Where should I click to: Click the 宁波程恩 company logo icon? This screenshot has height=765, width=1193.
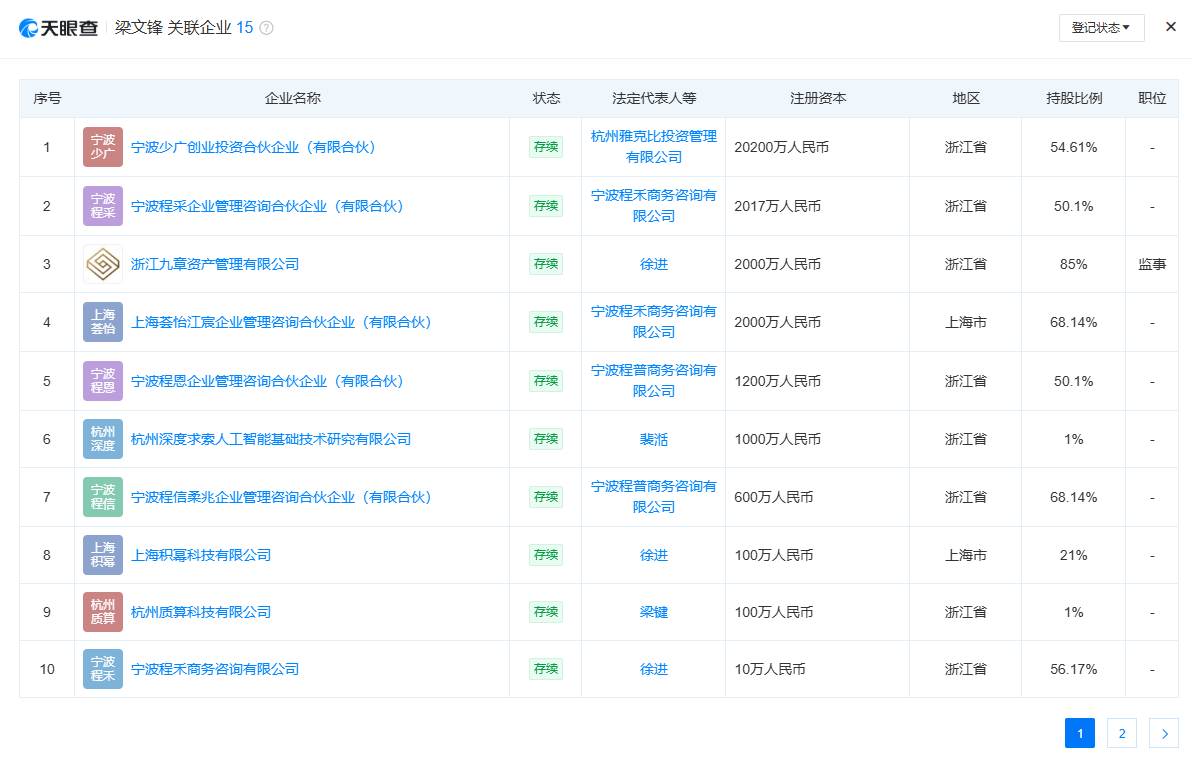pyautogui.click(x=103, y=381)
